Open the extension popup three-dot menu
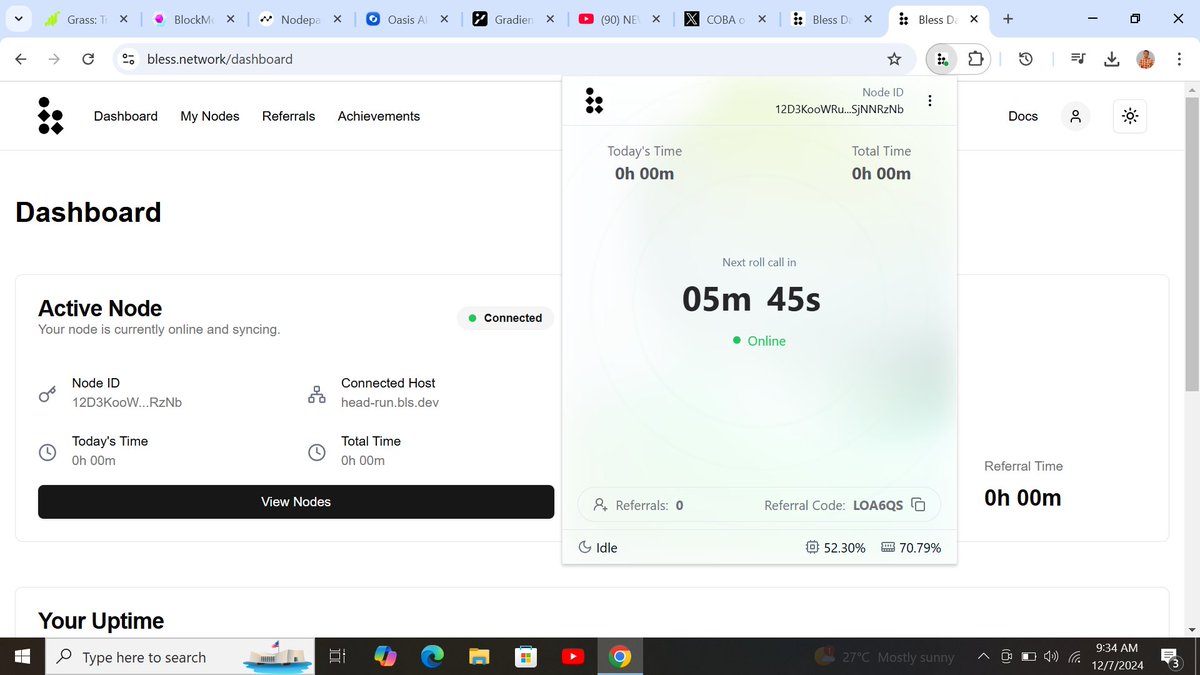Viewport: 1200px width, 675px height. click(929, 100)
